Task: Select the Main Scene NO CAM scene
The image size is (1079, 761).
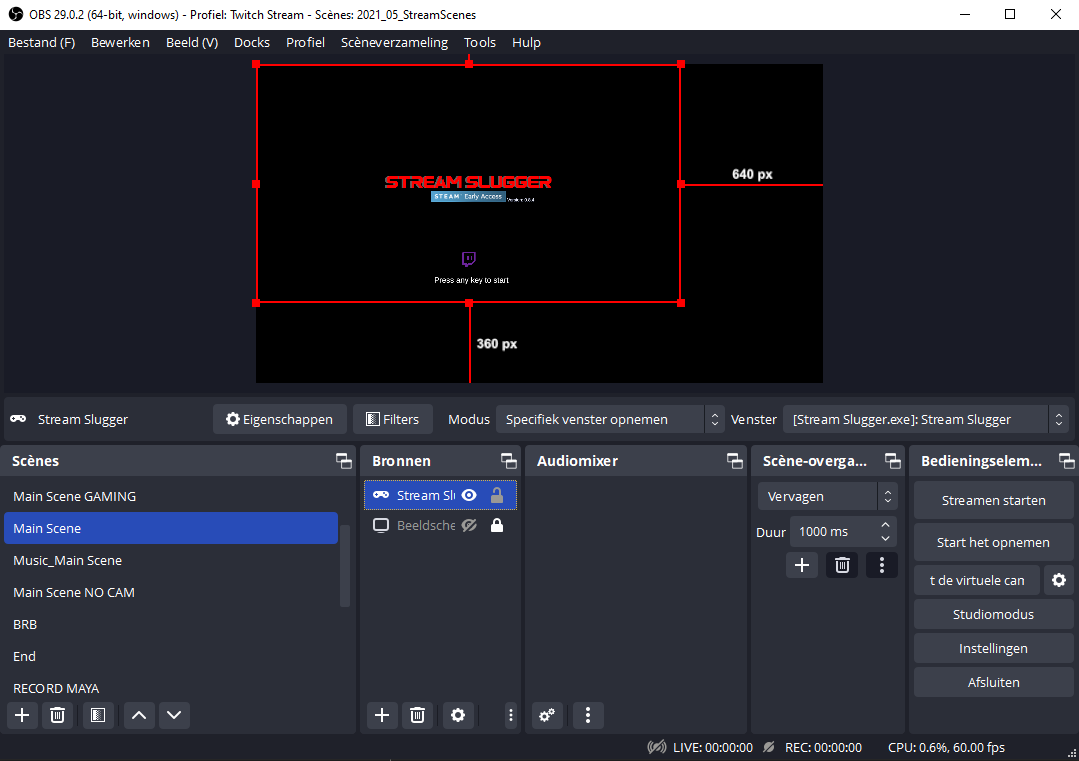Action: [x=171, y=592]
